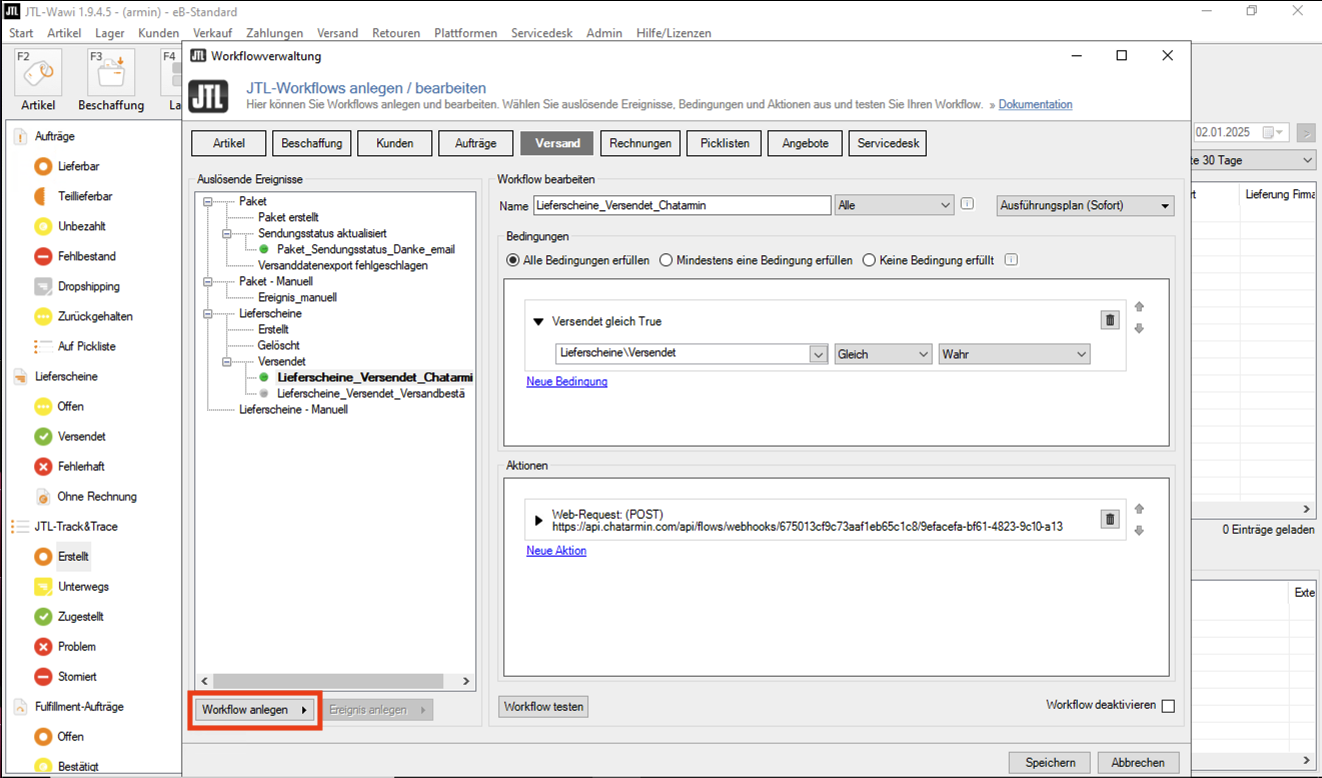Delete the Versendet gleich True condition
The height and width of the screenshot is (778, 1322).
point(1109,320)
